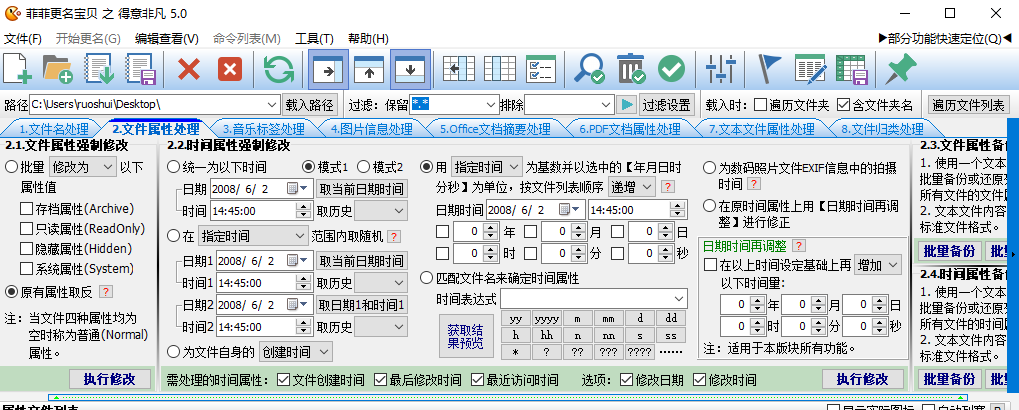
Task: Expand the 时间表达式 combo box
Action: 680,299
